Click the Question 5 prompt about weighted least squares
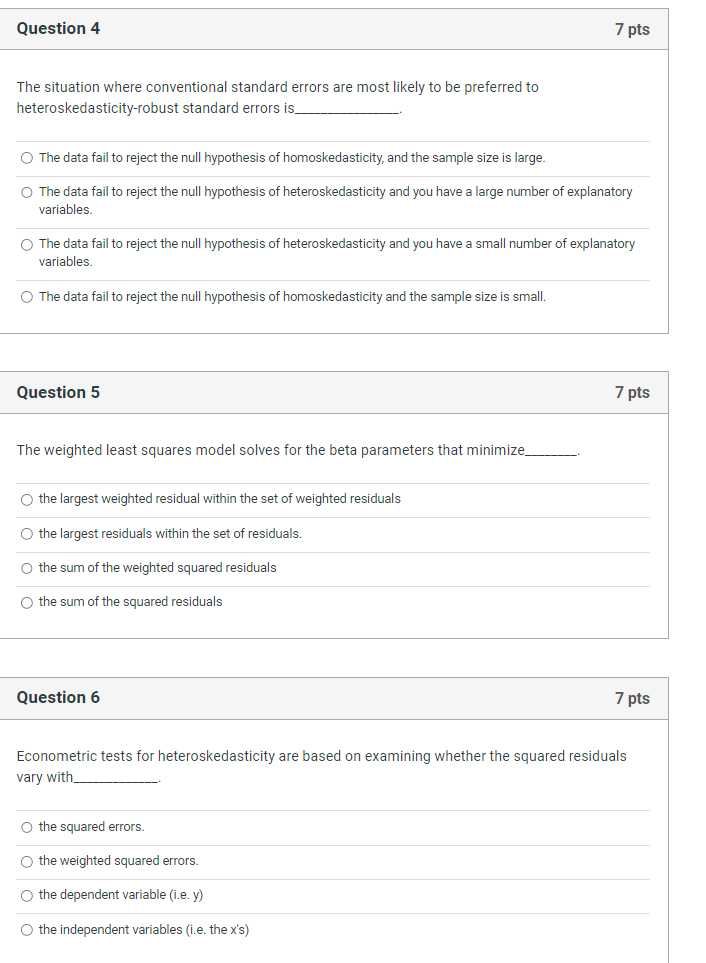The width and height of the screenshot is (706, 963). [300, 450]
